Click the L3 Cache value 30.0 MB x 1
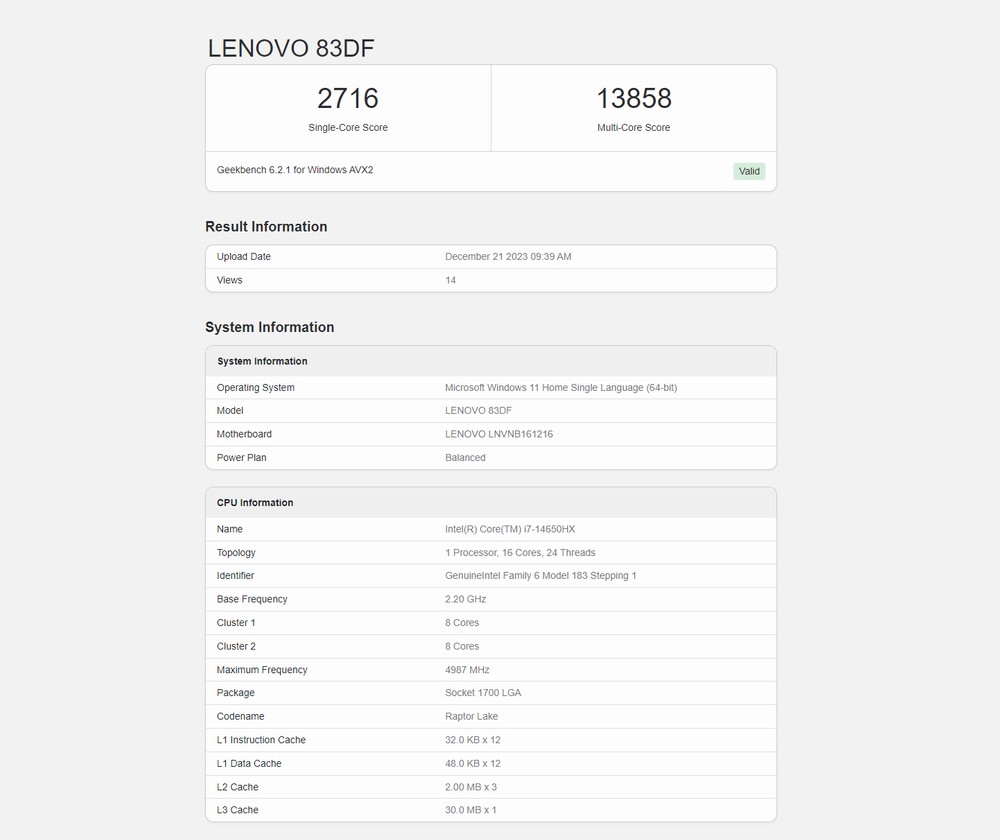 coord(470,810)
